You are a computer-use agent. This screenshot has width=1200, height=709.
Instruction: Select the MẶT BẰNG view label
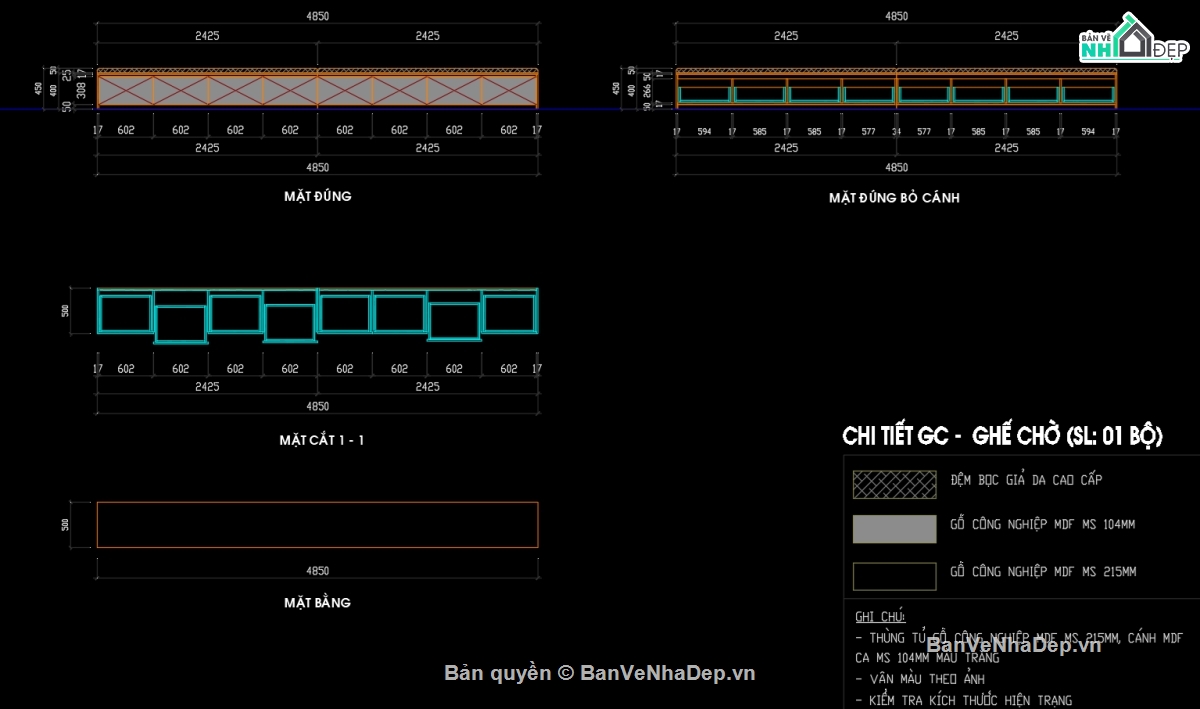pyautogui.click(x=317, y=603)
